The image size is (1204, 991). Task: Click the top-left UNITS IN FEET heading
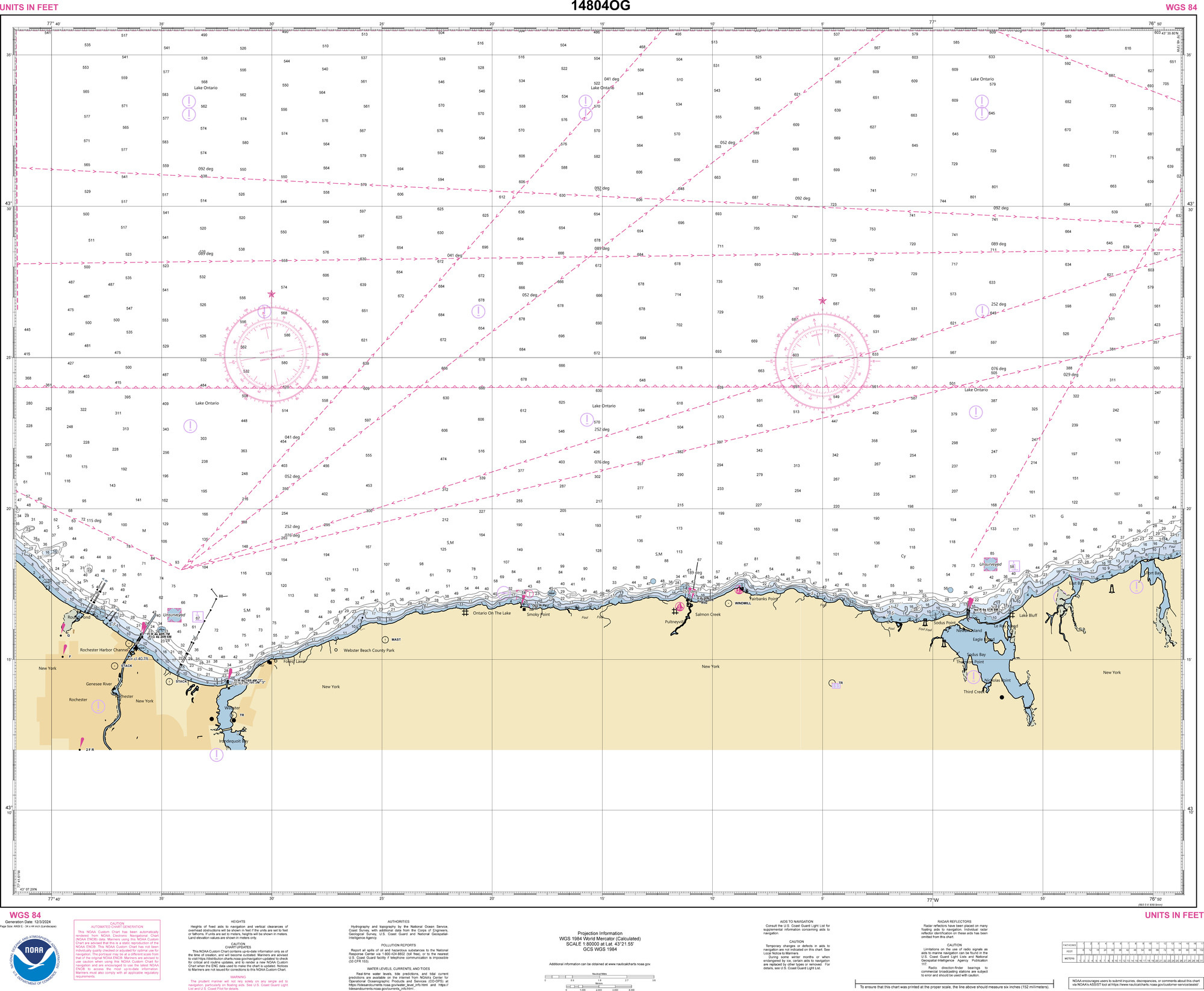[29, 7]
